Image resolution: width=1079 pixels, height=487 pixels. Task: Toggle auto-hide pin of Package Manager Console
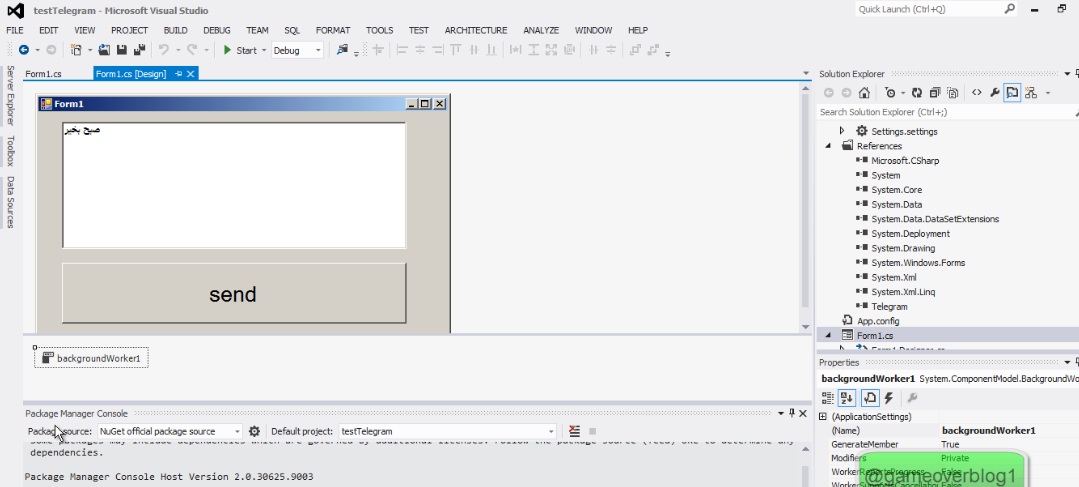[791, 413]
